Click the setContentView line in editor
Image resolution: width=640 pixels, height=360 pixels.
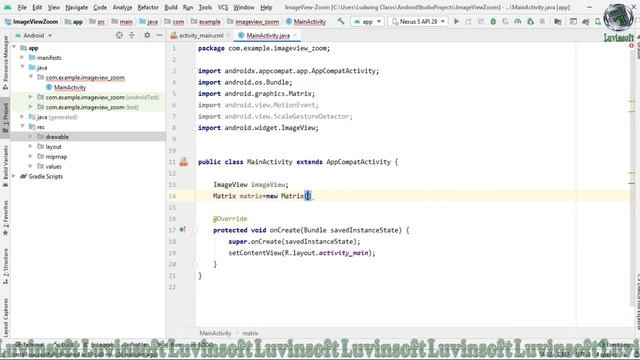[302, 253]
